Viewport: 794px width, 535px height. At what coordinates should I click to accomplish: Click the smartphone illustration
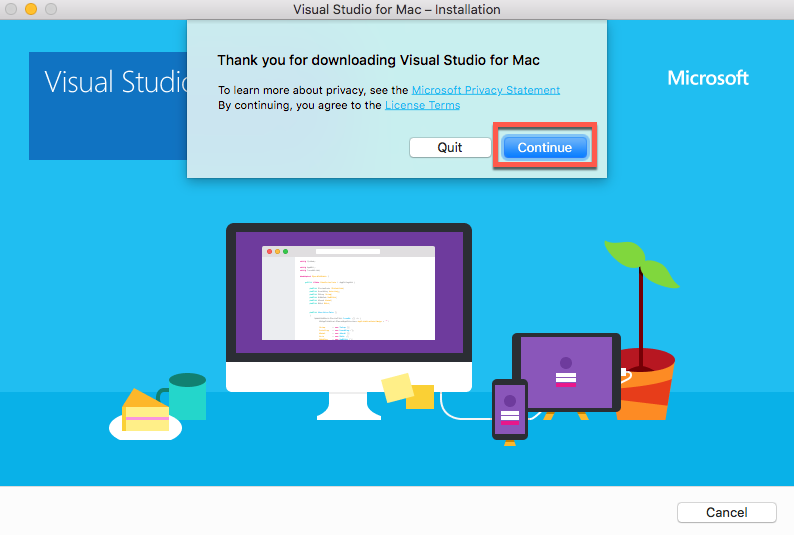(x=509, y=409)
